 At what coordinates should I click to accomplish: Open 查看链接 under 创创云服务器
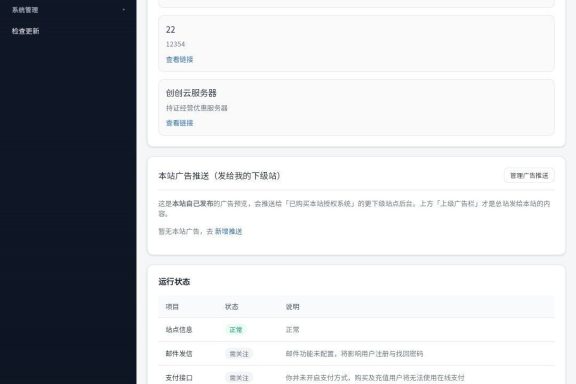point(179,123)
